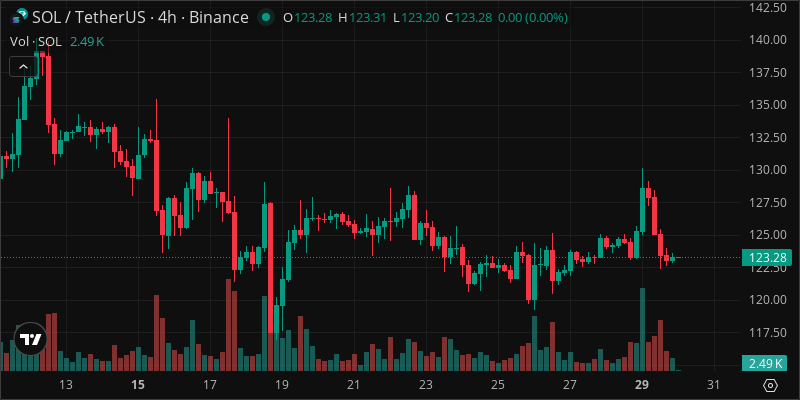
Task: Click the 117.50 price axis label
Action: tap(767, 333)
